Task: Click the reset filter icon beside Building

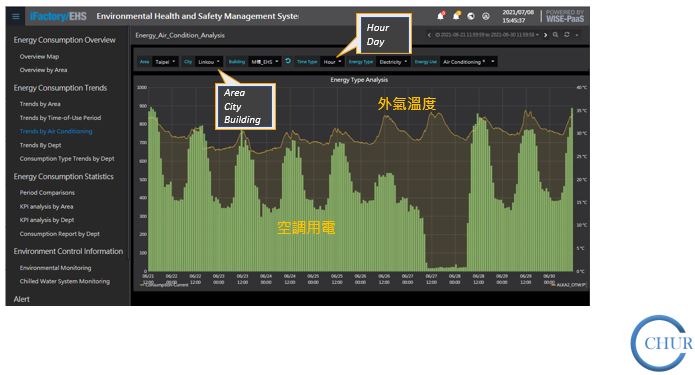Action: pyautogui.click(x=288, y=61)
